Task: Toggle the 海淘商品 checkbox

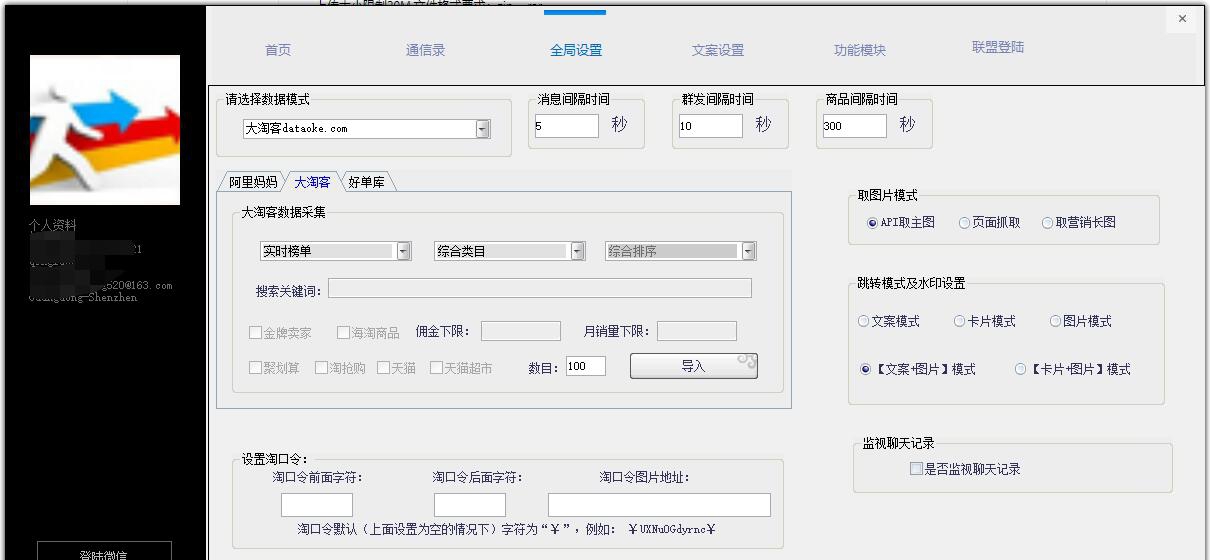Action: 343,332
